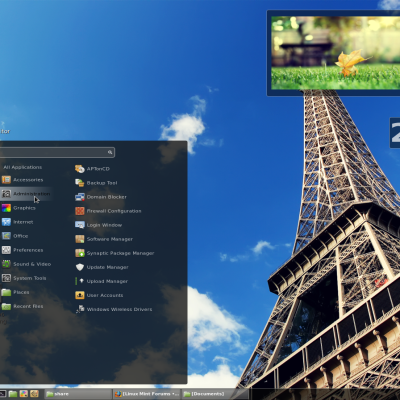Click the Upload Manager text label
This screenshot has height=400, width=400.
pos(107,281)
